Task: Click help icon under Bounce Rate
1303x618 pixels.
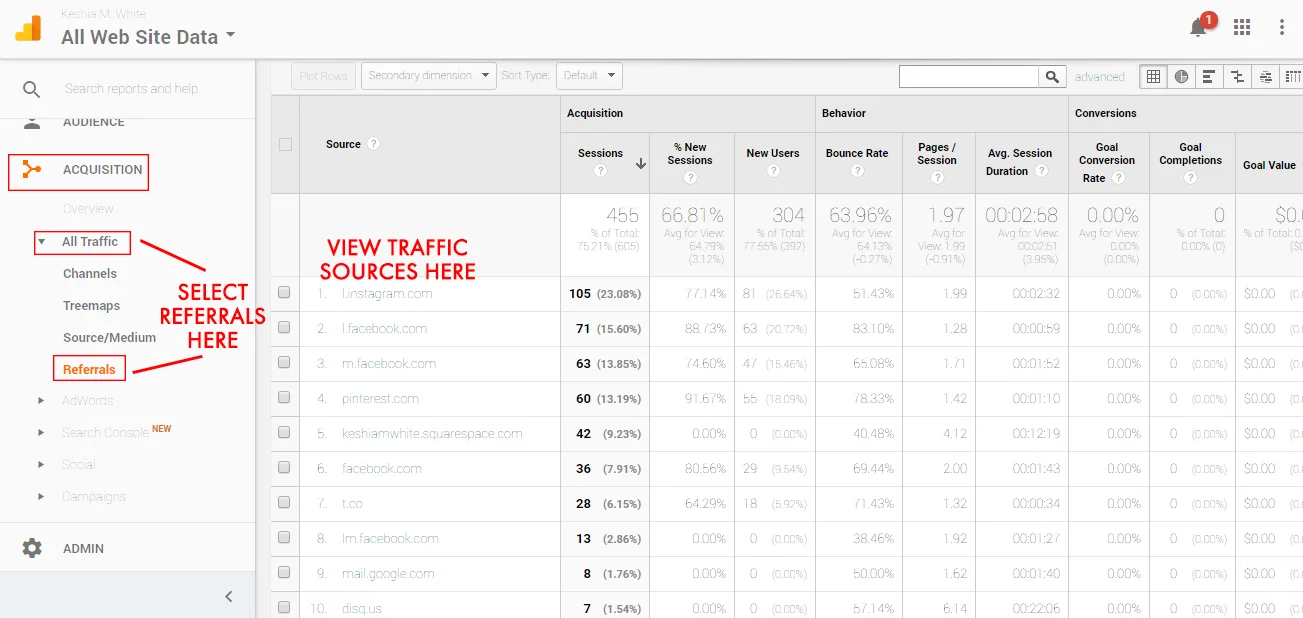Action: (857, 171)
